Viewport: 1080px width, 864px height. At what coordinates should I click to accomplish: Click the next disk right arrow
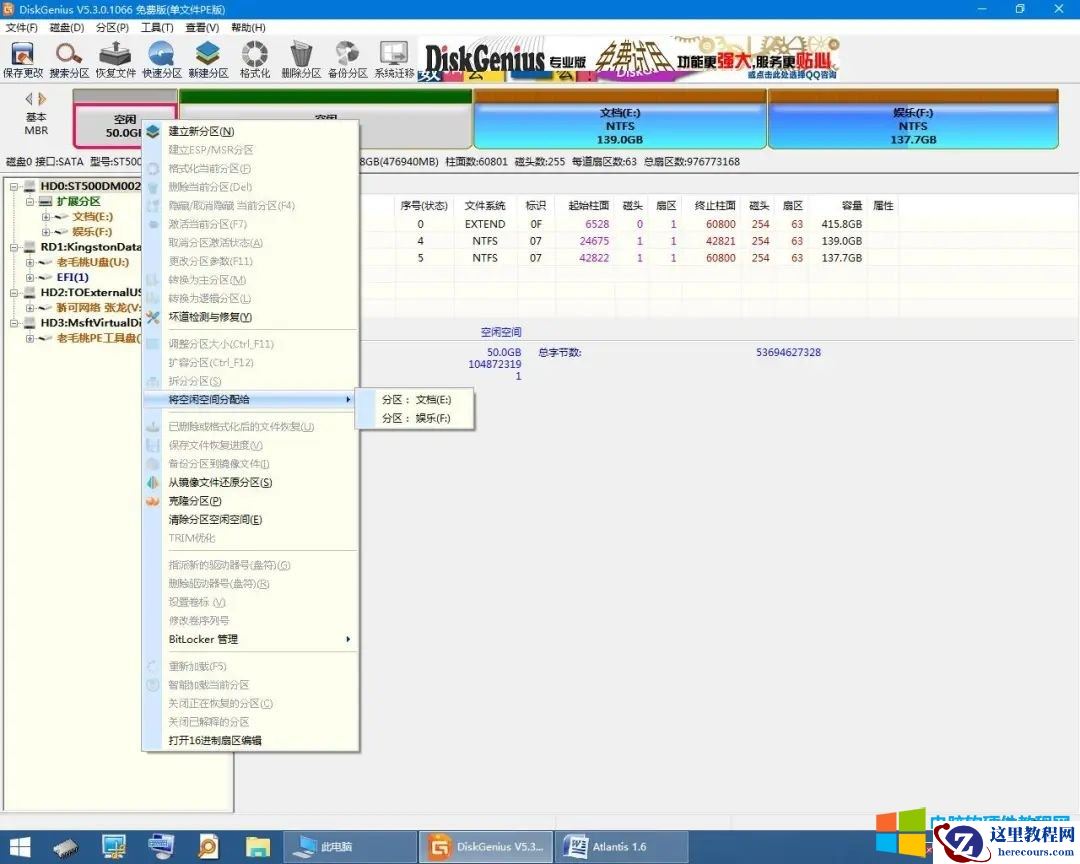(42, 99)
